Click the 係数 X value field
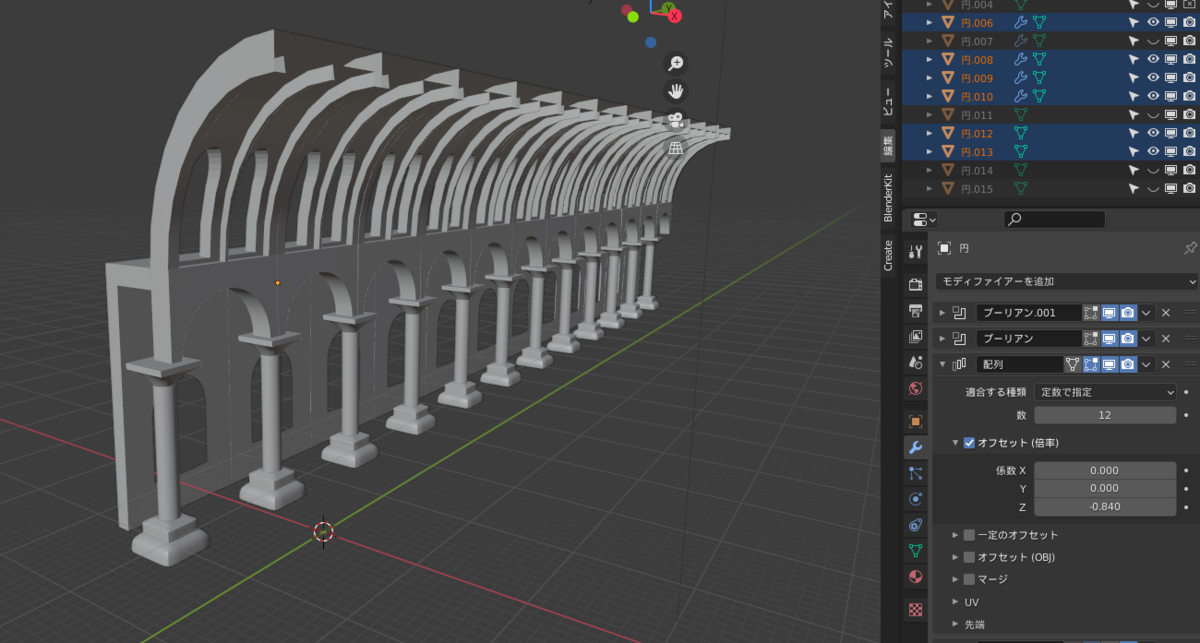 (1105, 470)
